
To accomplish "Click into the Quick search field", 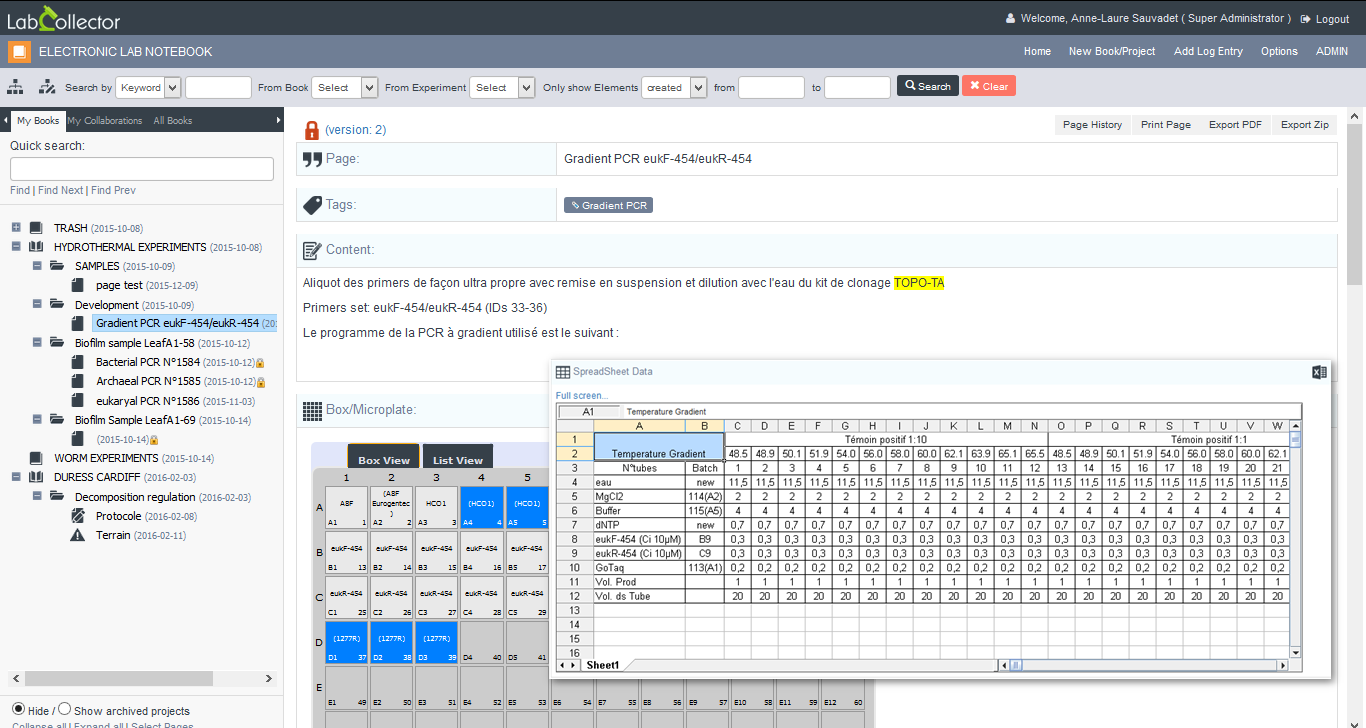I will pos(142,169).
